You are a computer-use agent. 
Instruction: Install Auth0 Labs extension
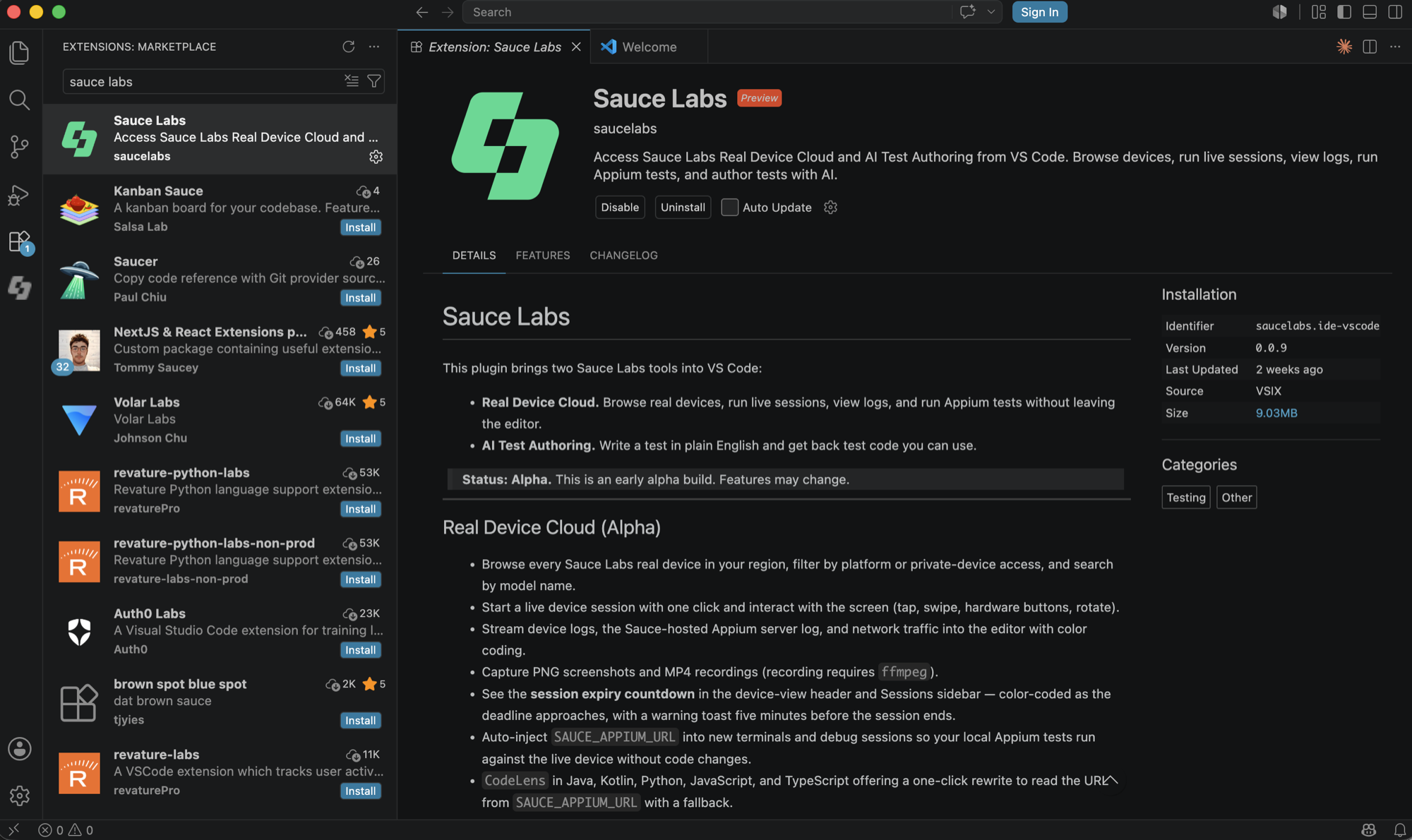(x=360, y=650)
